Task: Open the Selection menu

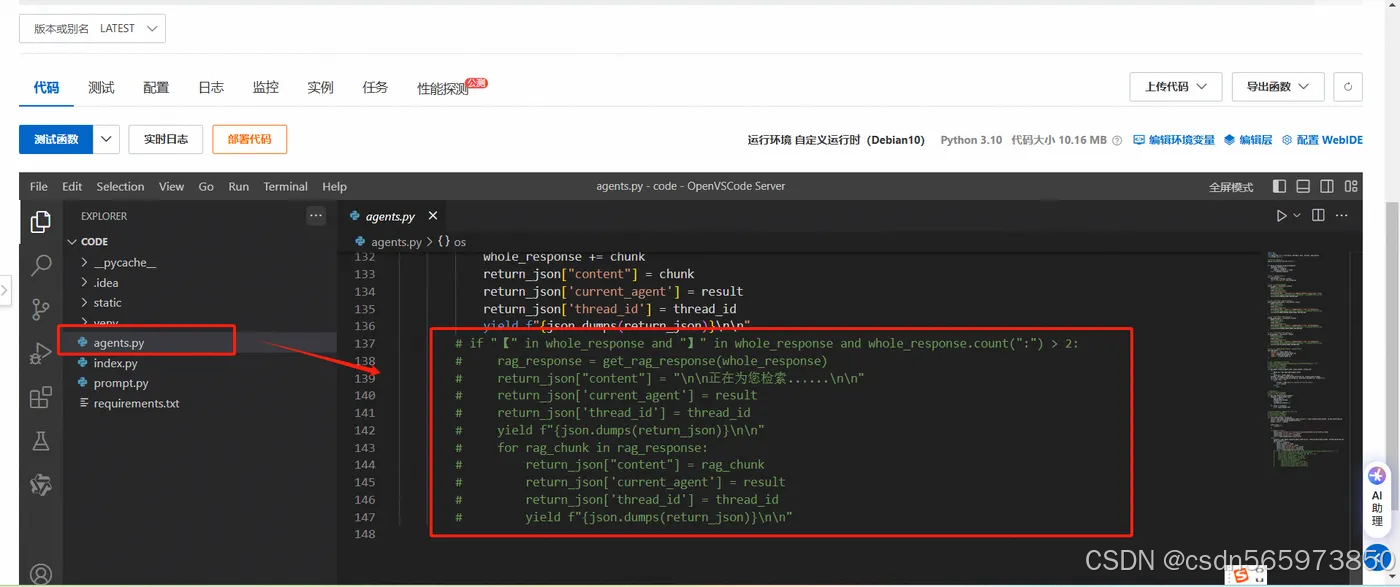Action: 120,186
